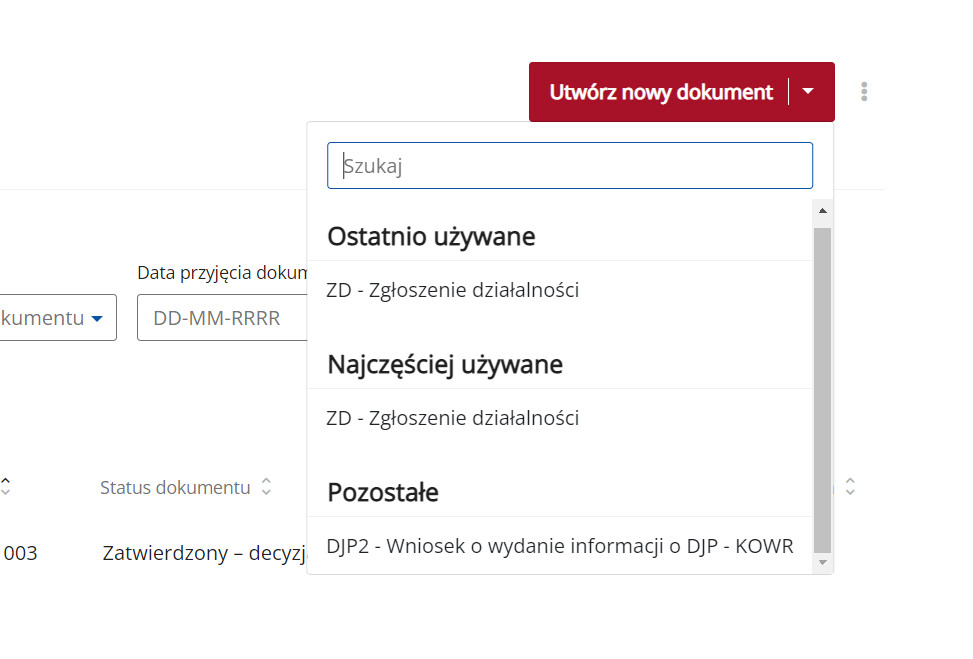Click the Utwórz nowy dokument button
The height and width of the screenshot is (659, 973).
click(660, 92)
